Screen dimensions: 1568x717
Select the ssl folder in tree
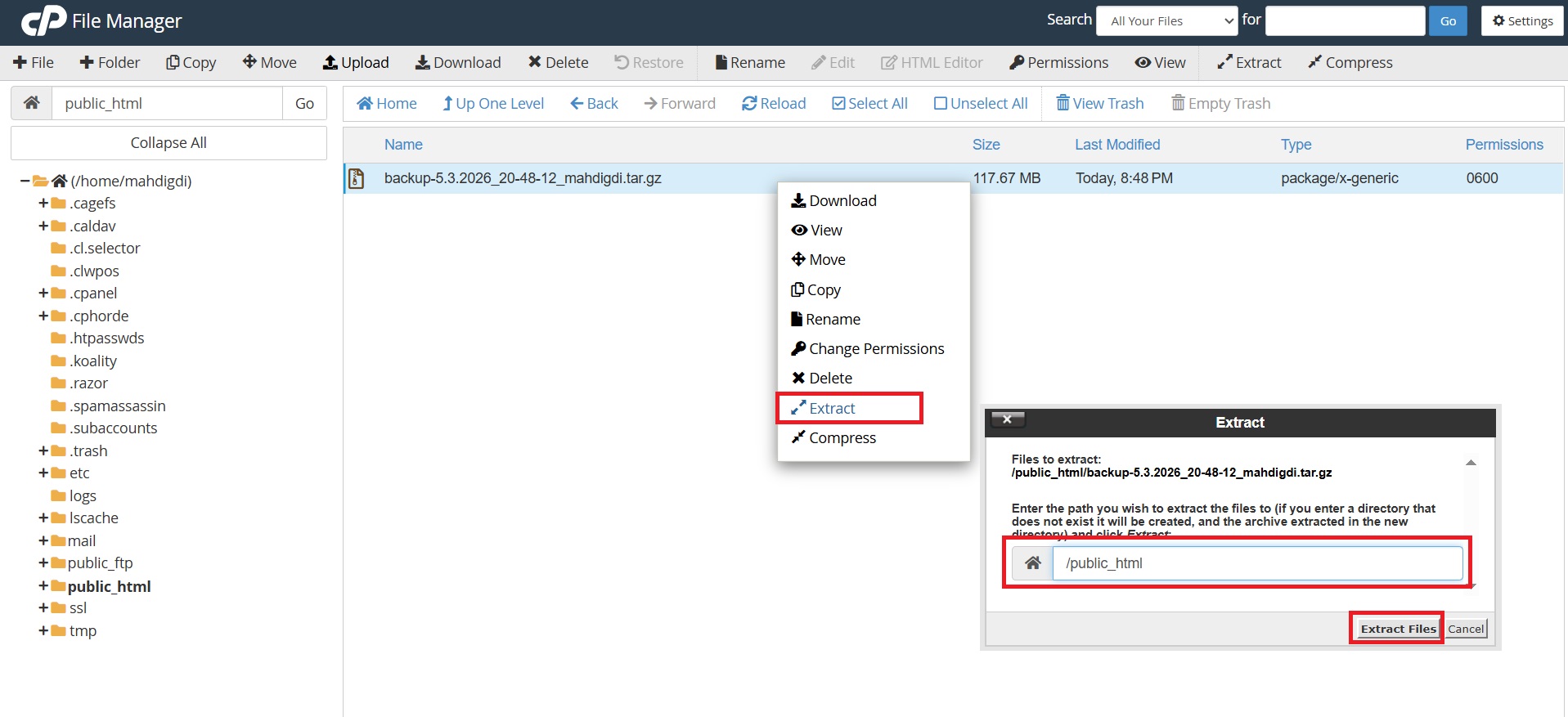point(69,607)
